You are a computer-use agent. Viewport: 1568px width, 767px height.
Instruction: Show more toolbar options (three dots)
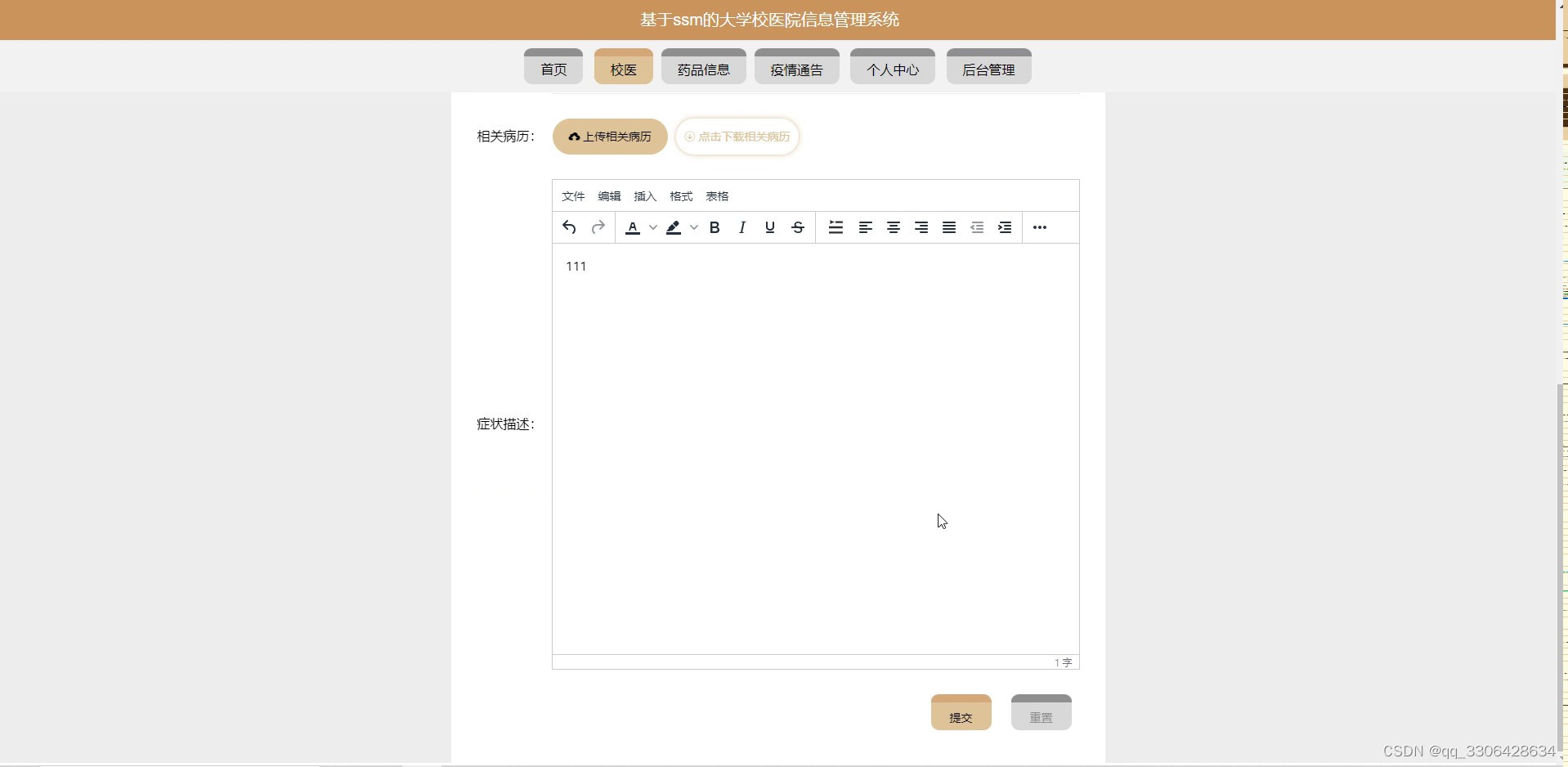click(x=1040, y=227)
